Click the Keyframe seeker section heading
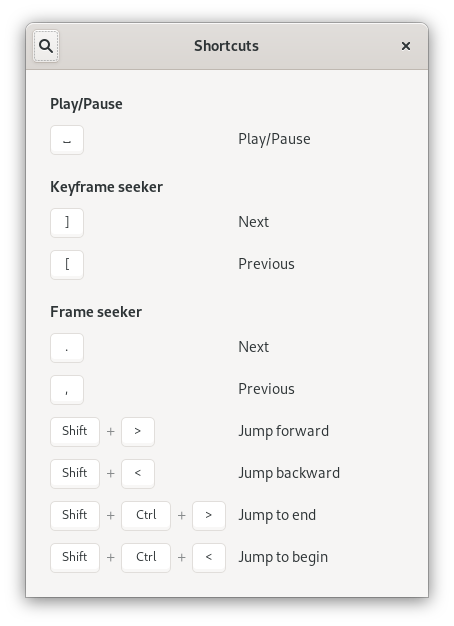 point(107,187)
